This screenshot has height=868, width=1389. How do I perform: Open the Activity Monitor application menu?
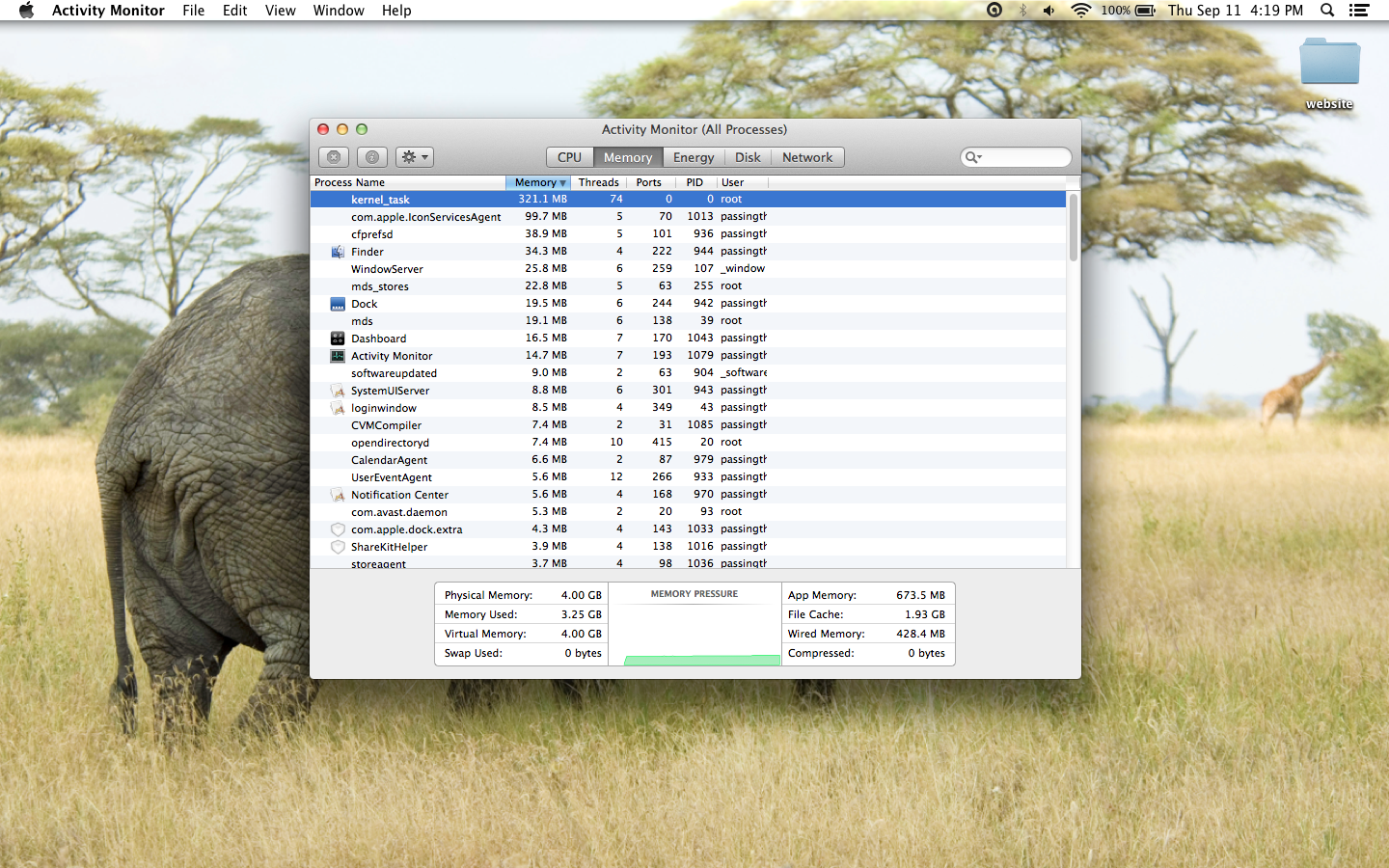108,11
